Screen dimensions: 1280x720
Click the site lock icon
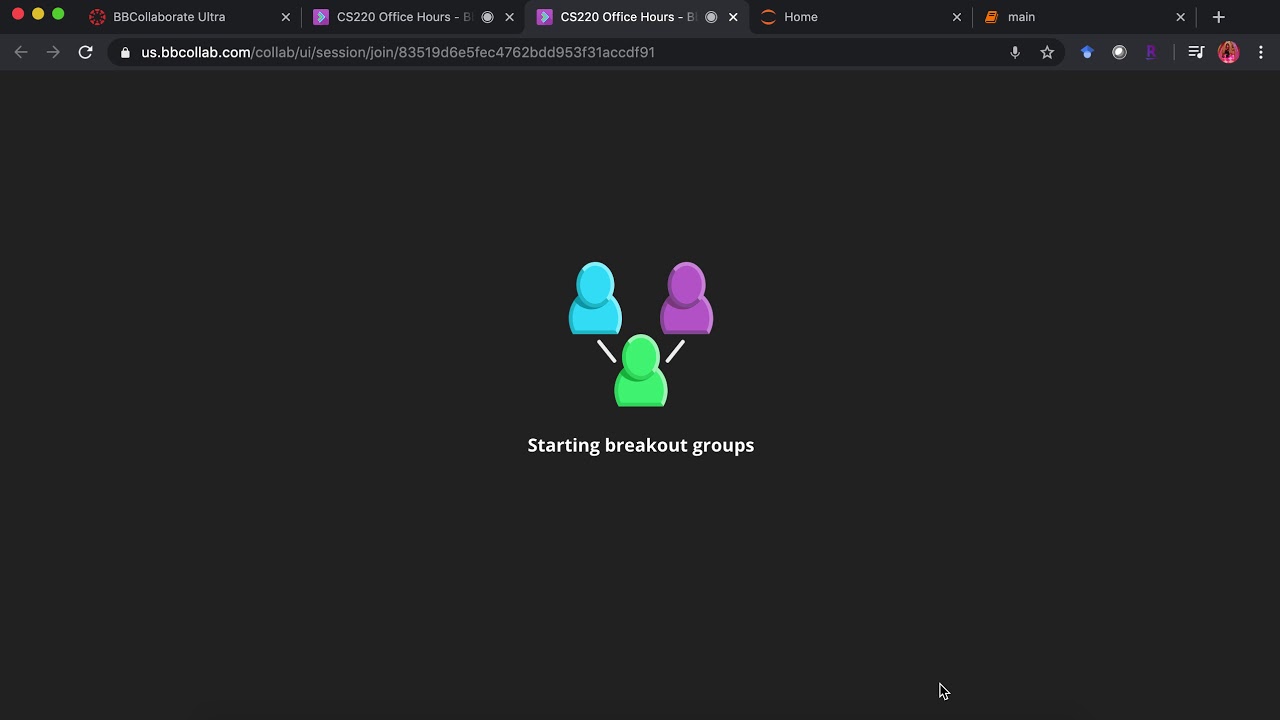[x=125, y=52]
